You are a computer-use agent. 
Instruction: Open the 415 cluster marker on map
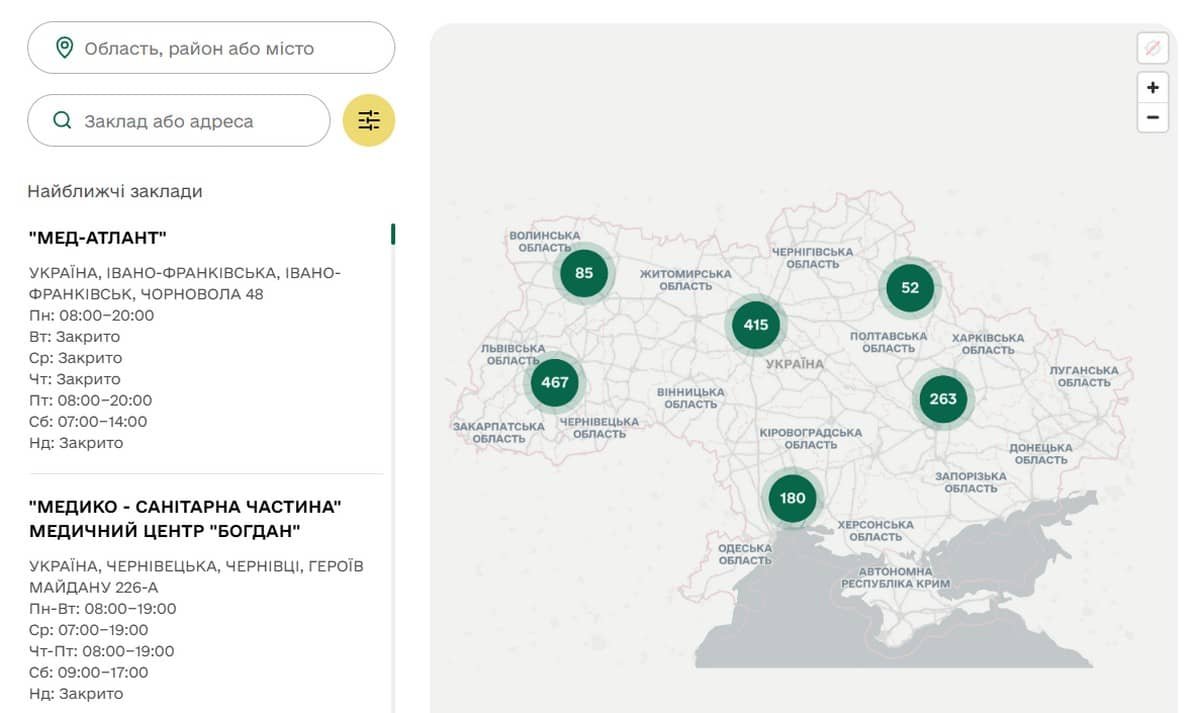pos(756,325)
